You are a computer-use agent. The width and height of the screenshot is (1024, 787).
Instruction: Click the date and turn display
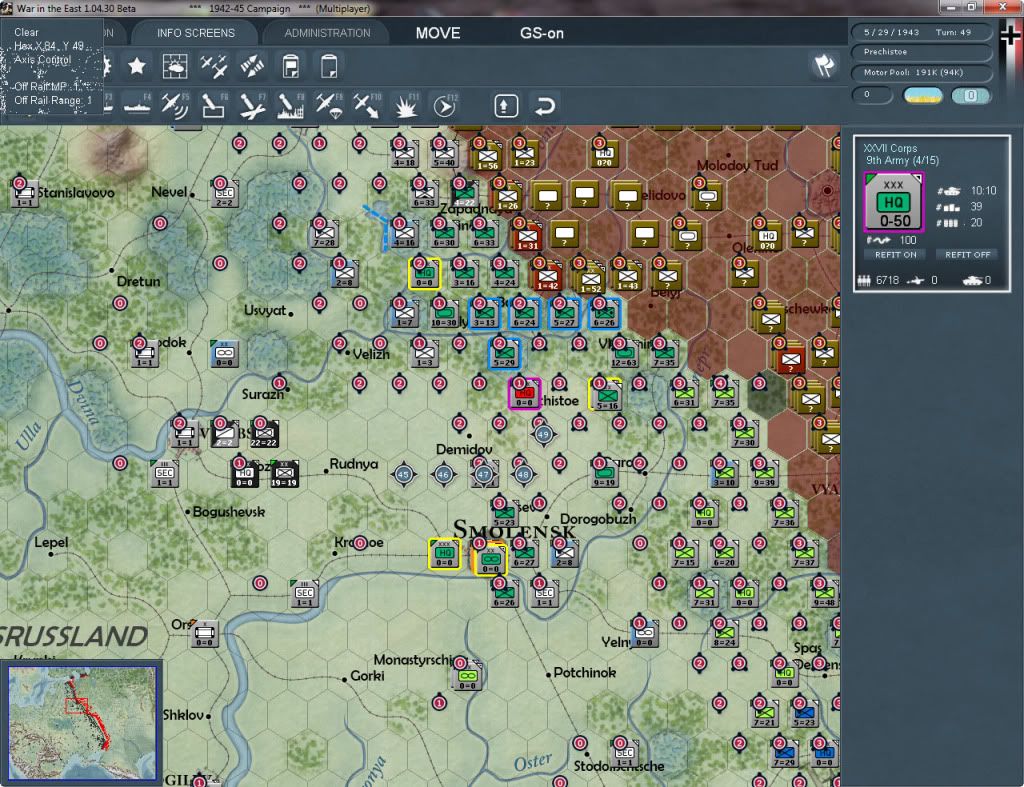(921, 32)
